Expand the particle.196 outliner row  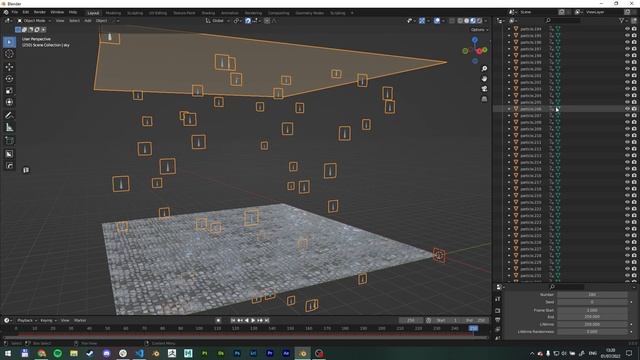(509, 42)
